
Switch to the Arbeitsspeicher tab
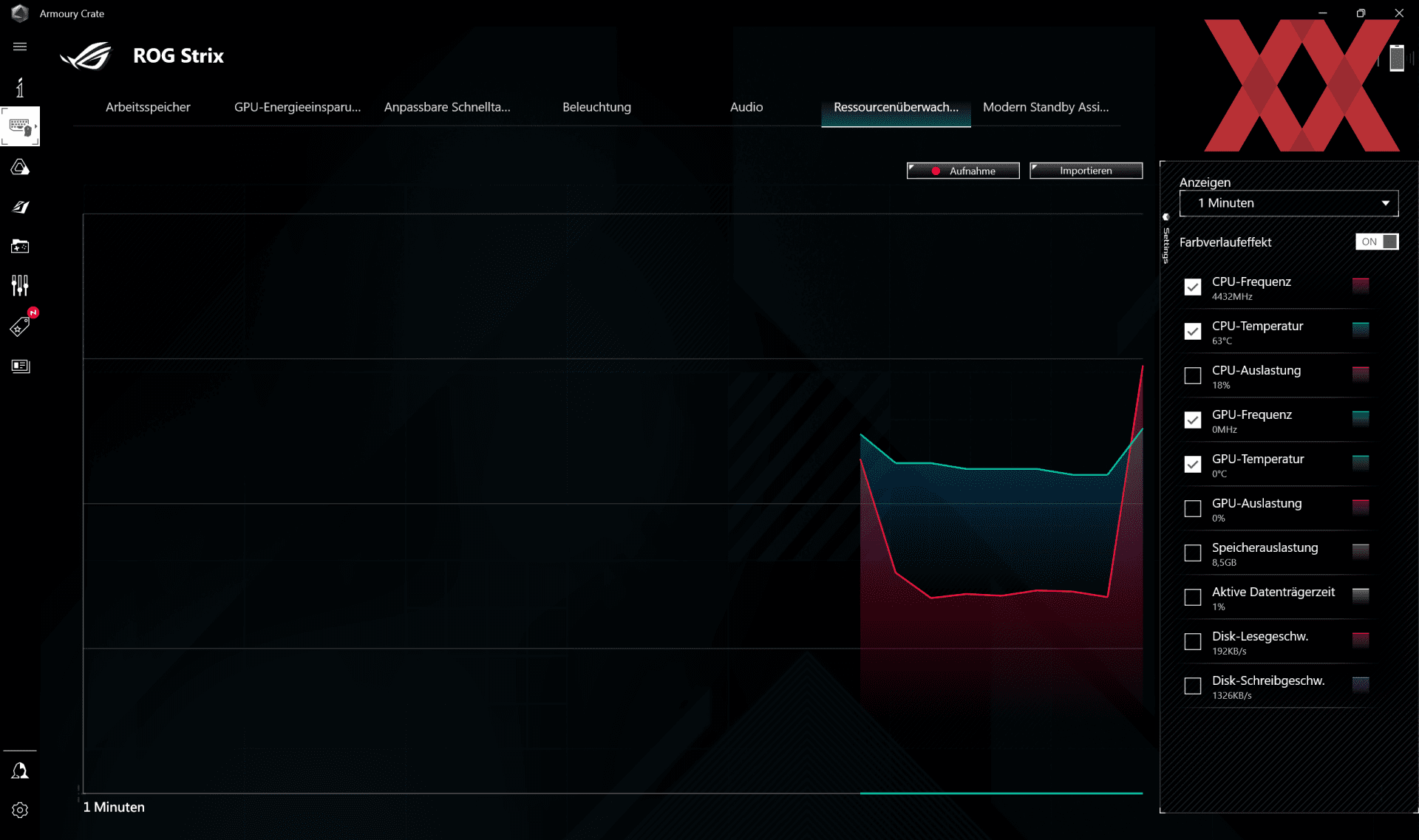(148, 107)
